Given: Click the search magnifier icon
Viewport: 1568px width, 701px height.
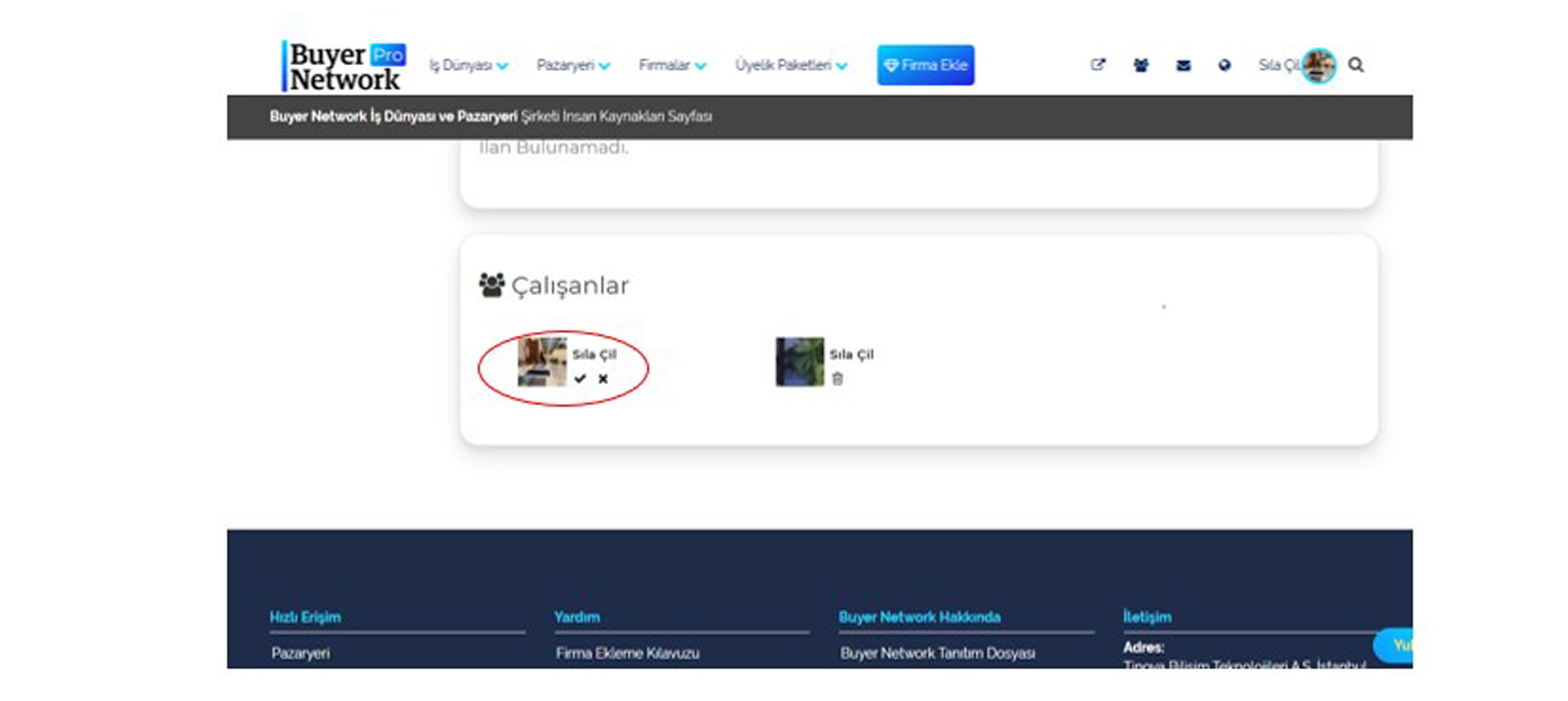Looking at the screenshot, I should pos(1355,64).
